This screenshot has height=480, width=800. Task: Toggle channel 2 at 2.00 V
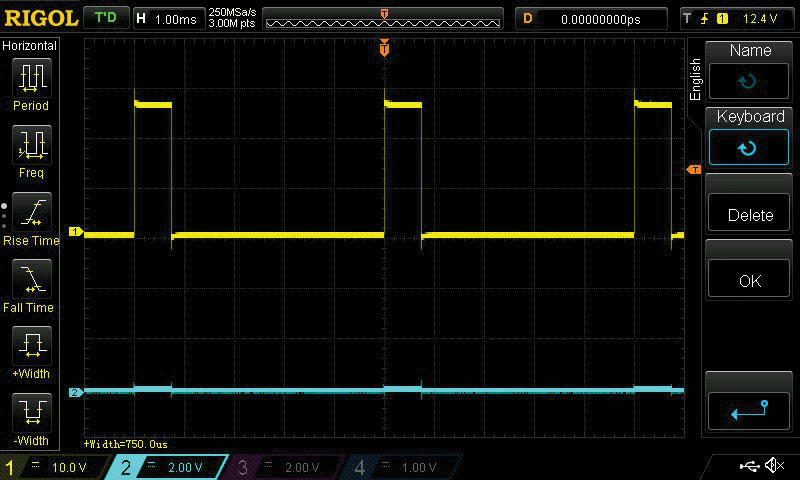(x=170, y=467)
